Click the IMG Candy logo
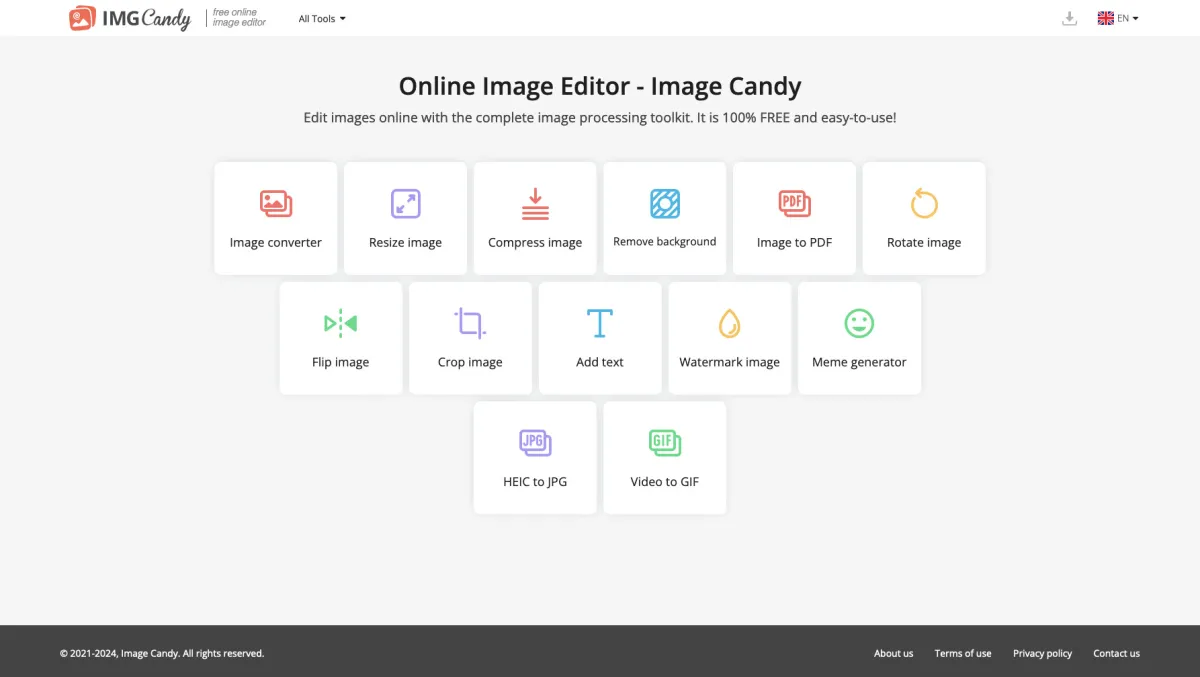1200x677 pixels. (x=130, y=18)
